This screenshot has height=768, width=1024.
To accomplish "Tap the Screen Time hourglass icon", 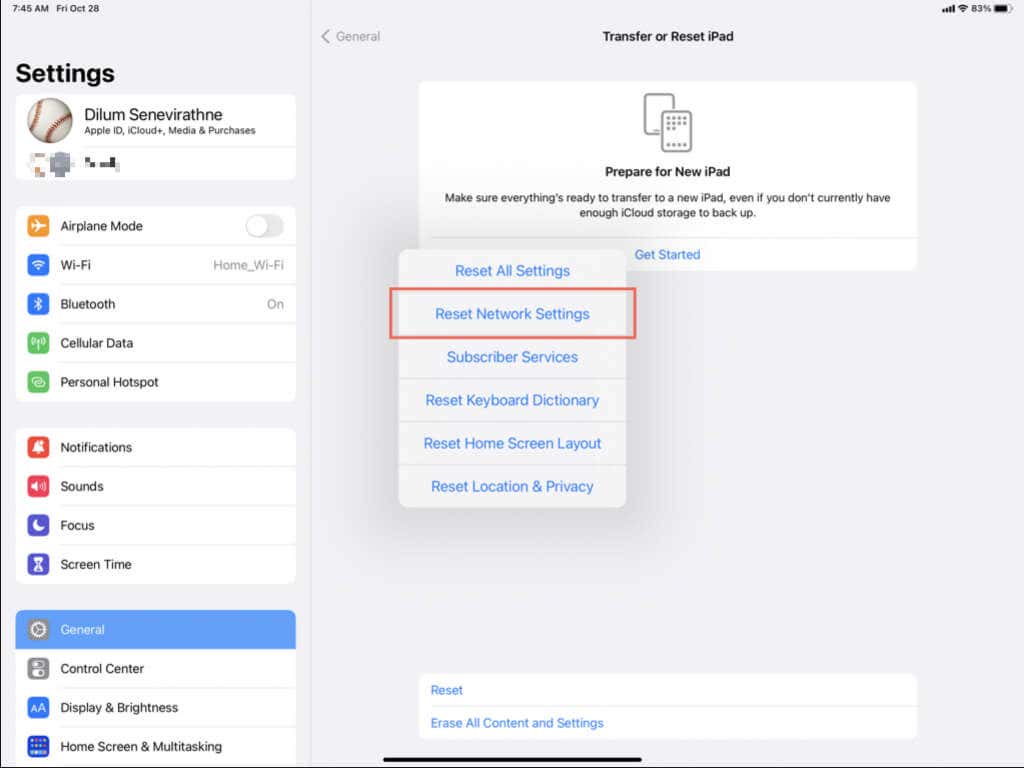I will (x=38, y=564).
